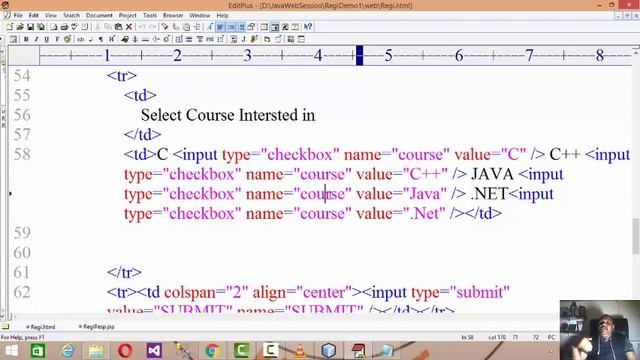Open the Help menu
Screen dimensions: 640x360
[222, 16]
